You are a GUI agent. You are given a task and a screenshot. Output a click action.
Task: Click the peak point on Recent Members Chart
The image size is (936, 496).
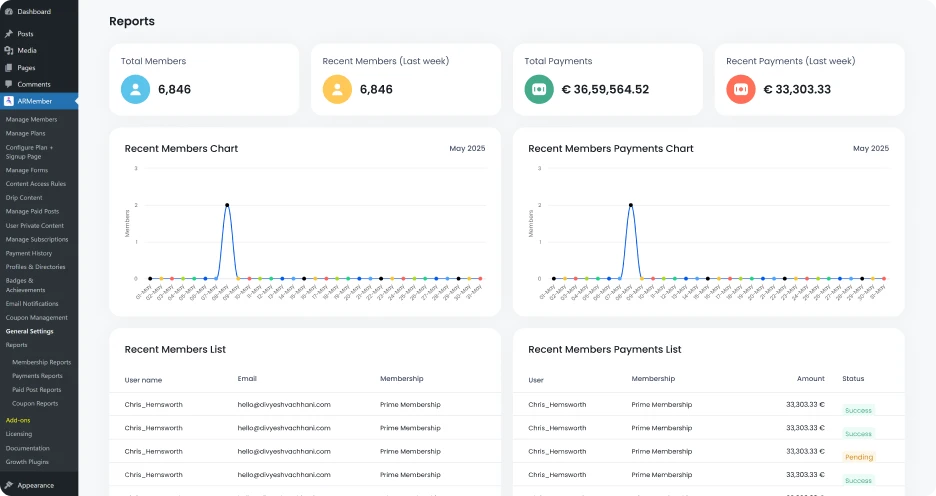[227, 205]
